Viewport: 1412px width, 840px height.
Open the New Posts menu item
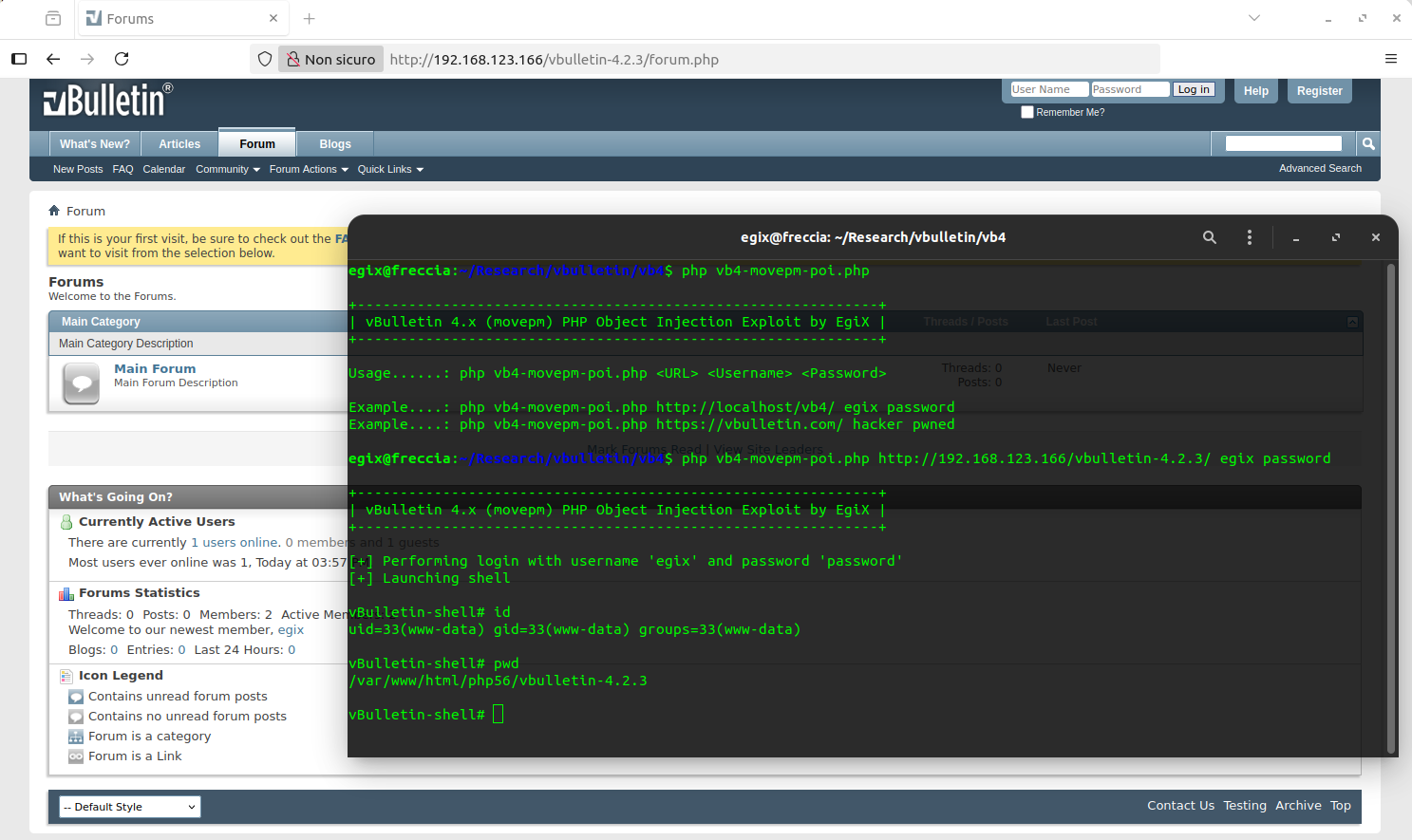point(78,169)
